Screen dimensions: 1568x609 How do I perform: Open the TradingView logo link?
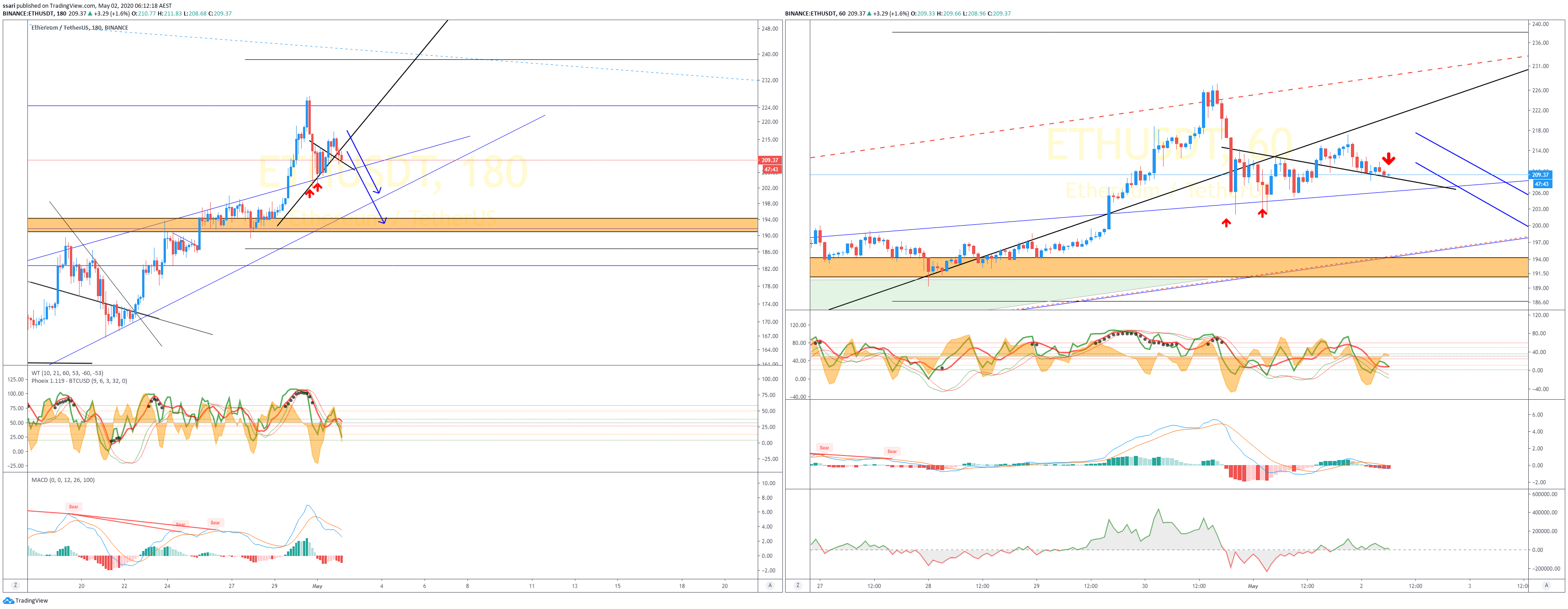coord(26,600)
